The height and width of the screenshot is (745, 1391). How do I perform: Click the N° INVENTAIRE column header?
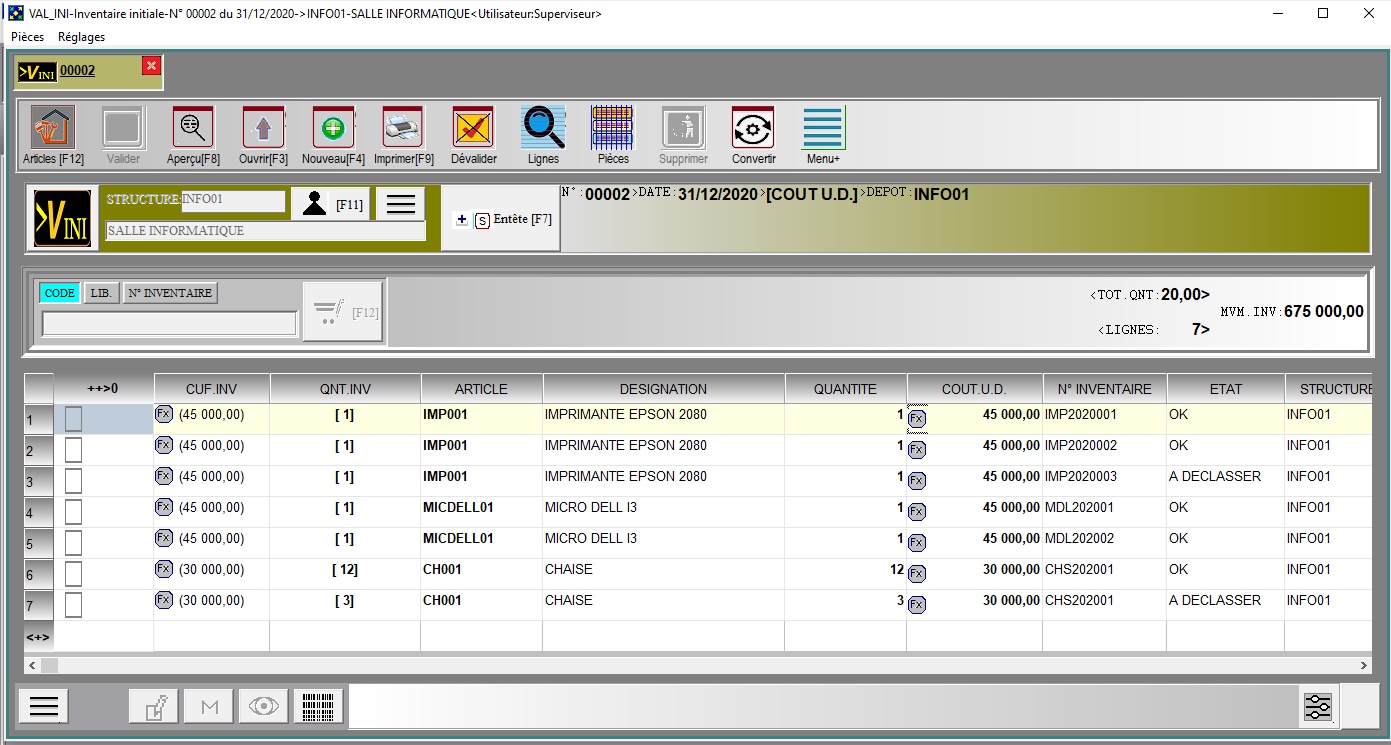pyautogui.click(x=1104, y=389)
